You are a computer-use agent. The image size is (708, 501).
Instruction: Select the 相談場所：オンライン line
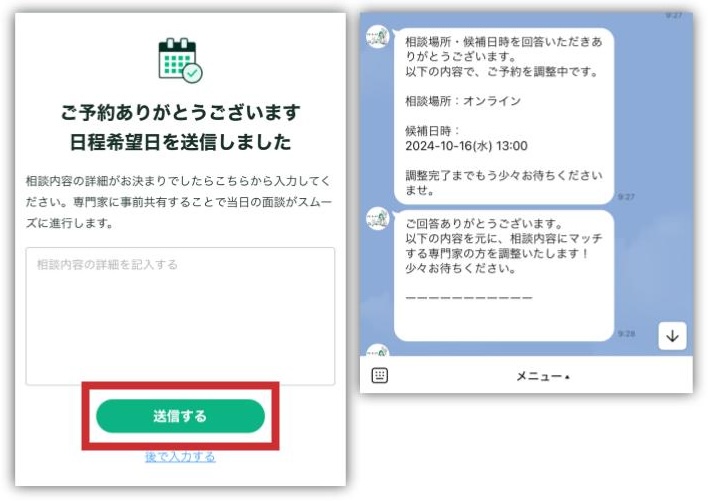[463, 101]
